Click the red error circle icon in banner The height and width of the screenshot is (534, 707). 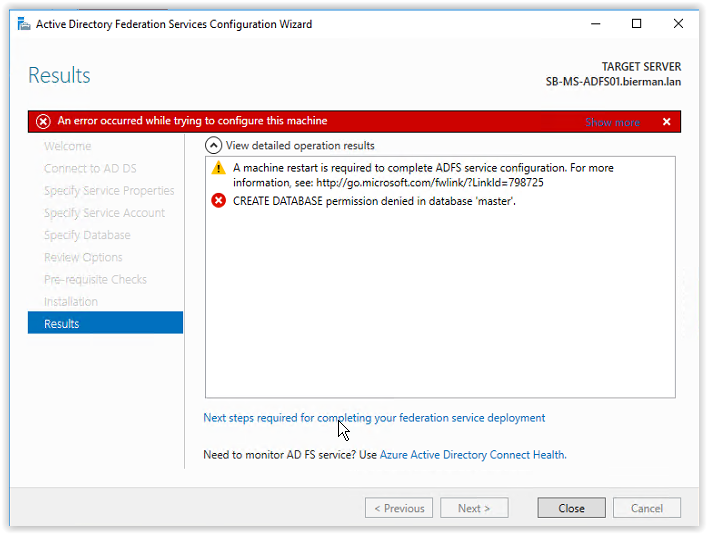[x=43, y=121]
